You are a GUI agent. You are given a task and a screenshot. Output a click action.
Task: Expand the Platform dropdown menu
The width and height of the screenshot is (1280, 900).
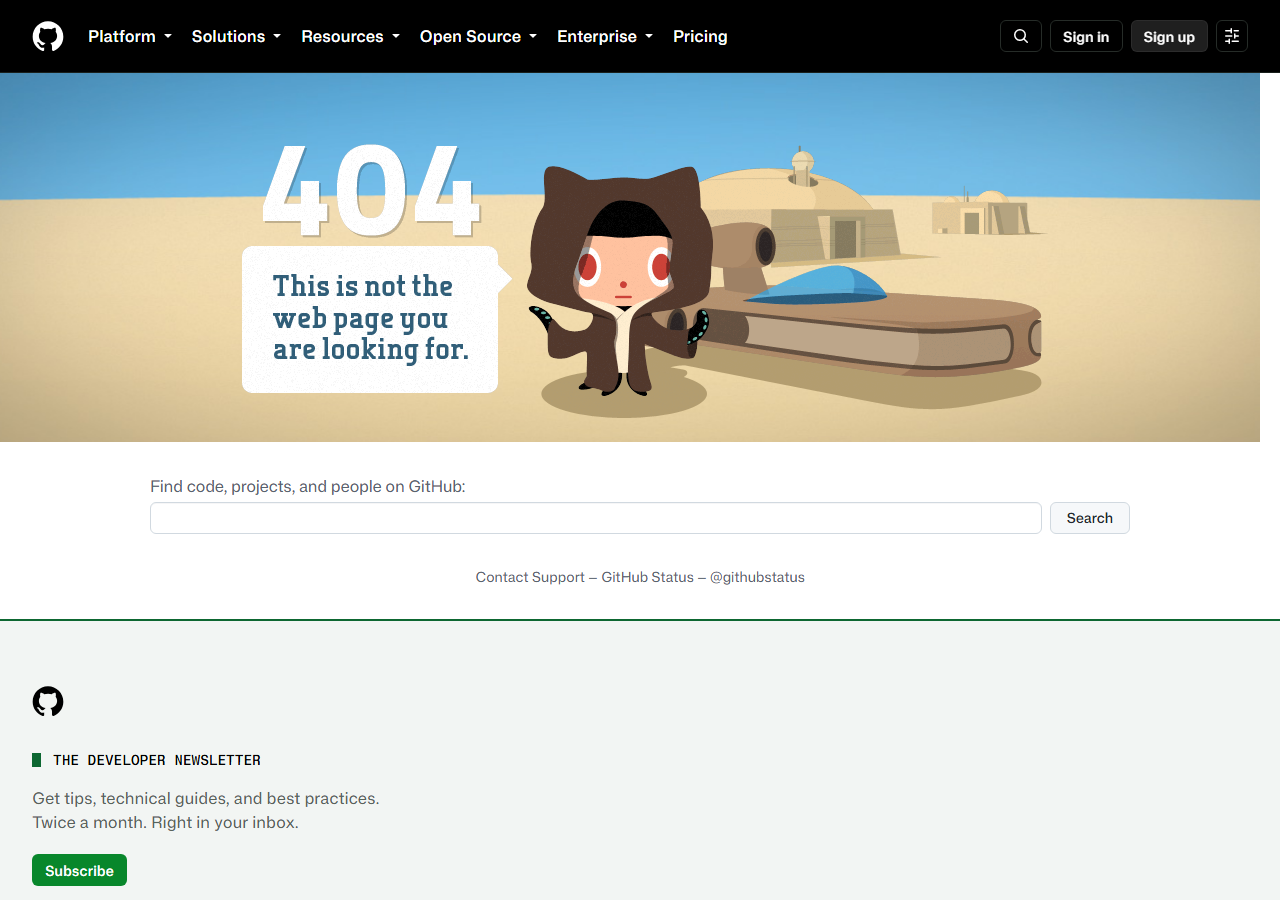[x=130, y=36]
